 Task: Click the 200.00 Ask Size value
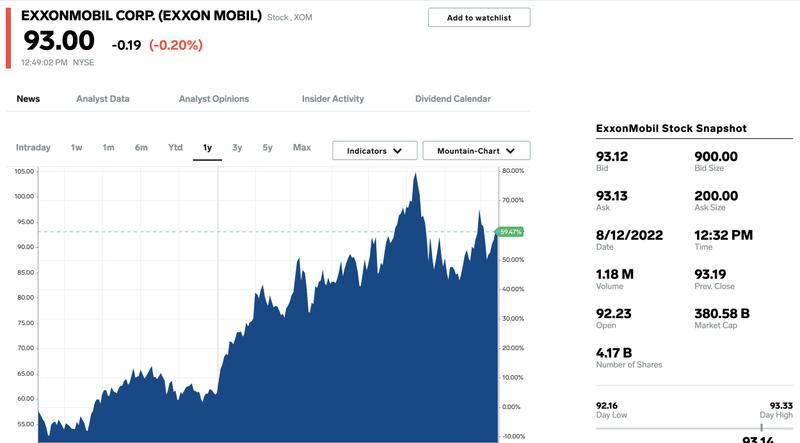[x=716, y=195]
